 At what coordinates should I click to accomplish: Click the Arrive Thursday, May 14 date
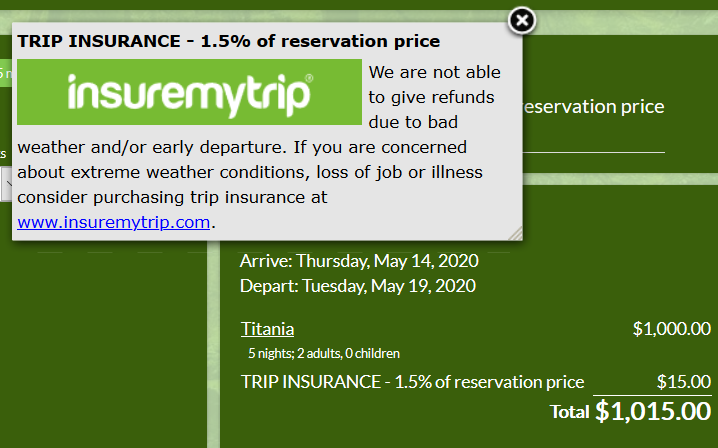pos(359,261)
